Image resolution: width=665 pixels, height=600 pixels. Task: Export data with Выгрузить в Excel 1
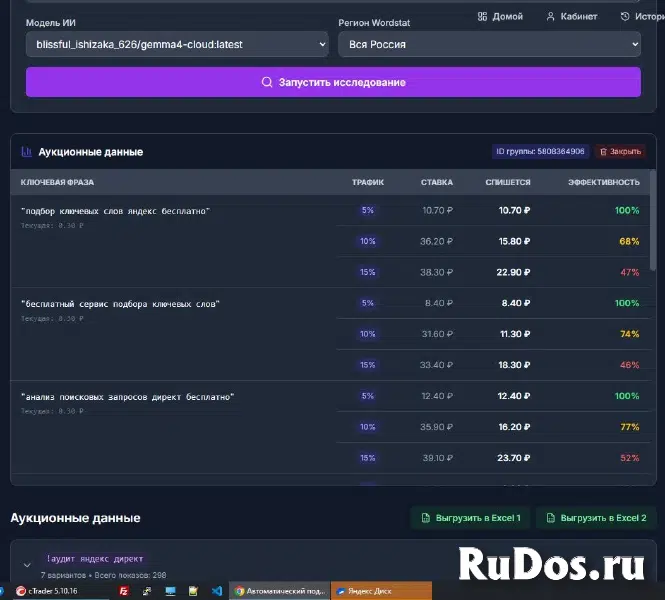(x=470, y=518)
